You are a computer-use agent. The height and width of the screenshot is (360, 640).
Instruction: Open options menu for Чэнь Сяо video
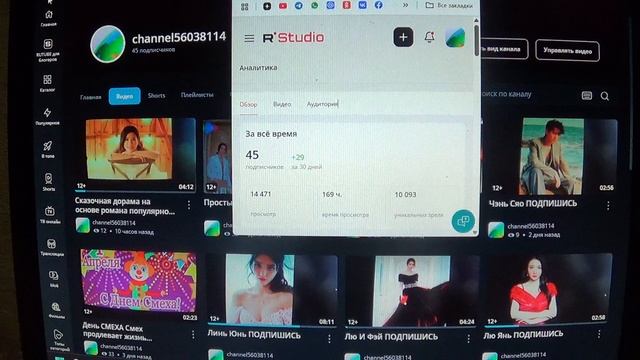click(x=608, y=206)
